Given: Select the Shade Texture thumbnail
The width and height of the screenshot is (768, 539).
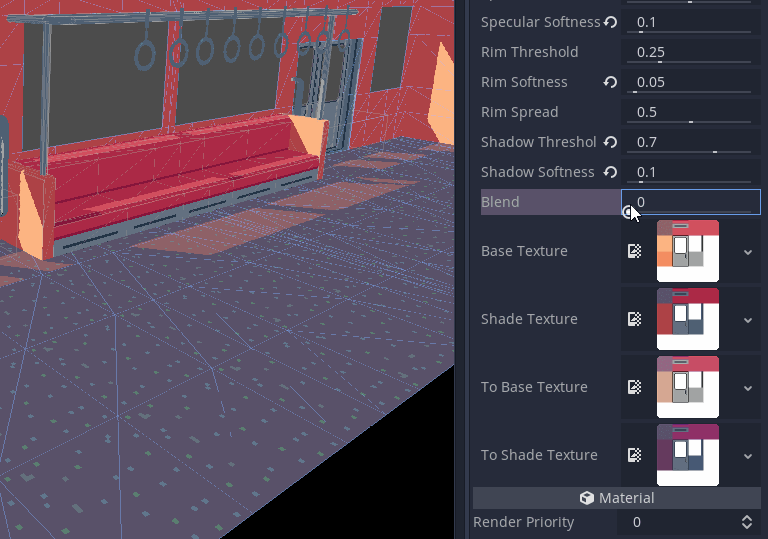Looking at the screenshot, I should (688, 319).
